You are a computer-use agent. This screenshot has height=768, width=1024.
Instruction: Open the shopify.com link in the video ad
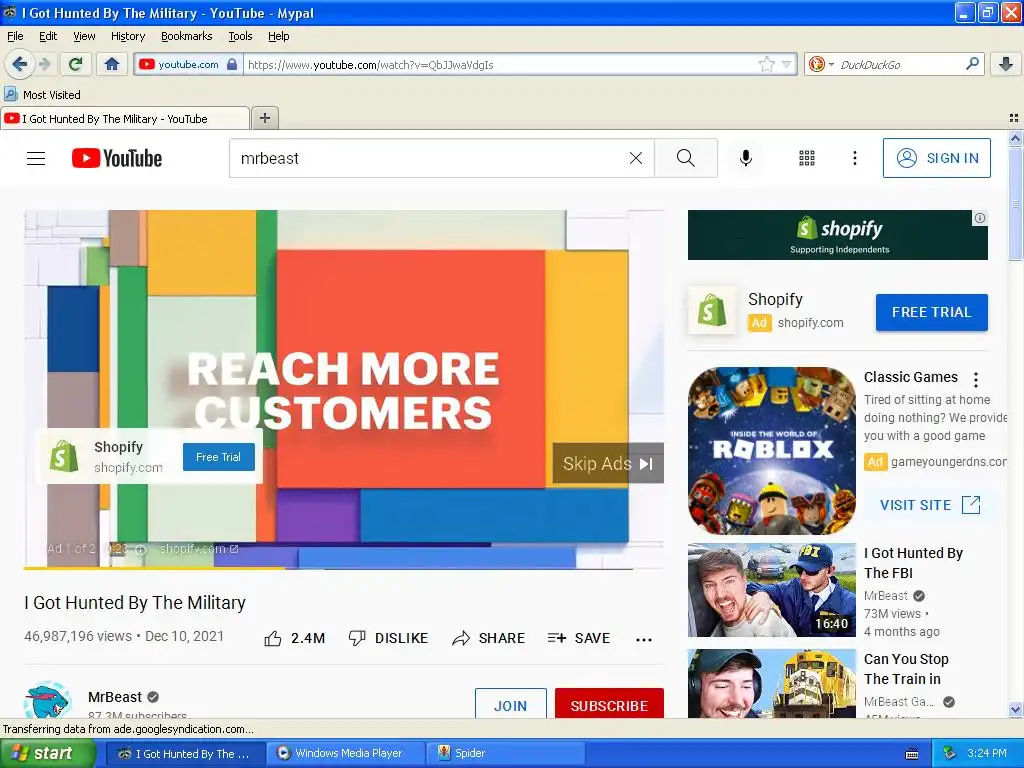pyautogui.click(x=199, y=549)
